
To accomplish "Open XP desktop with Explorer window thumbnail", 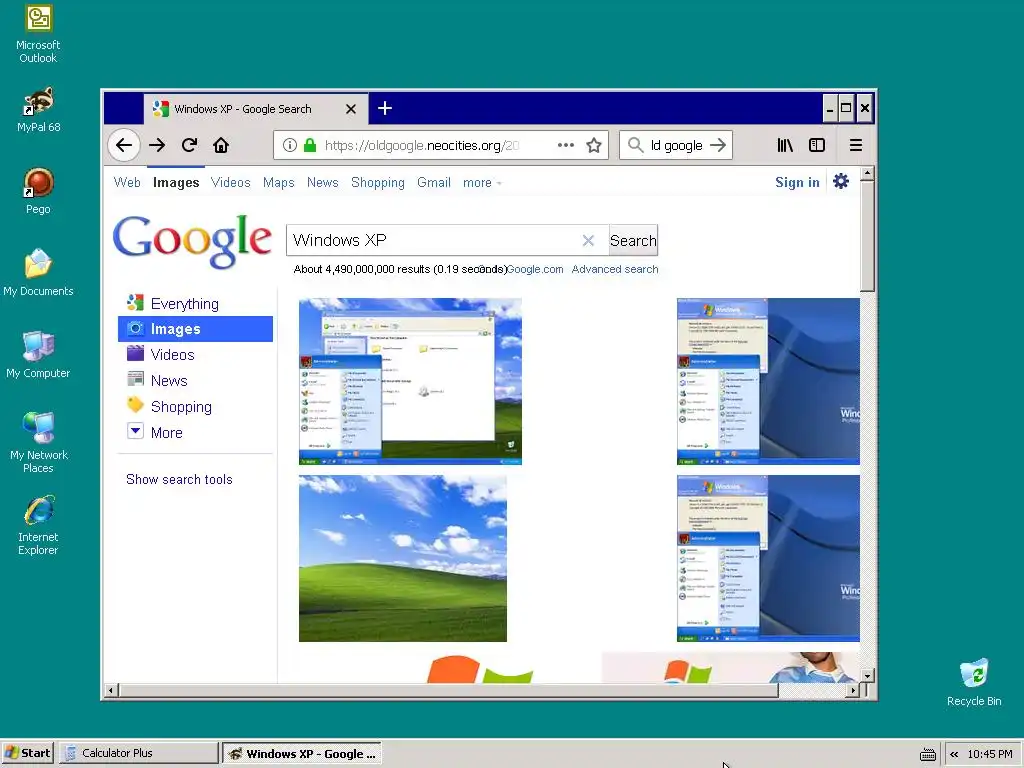I will point(410,381).
